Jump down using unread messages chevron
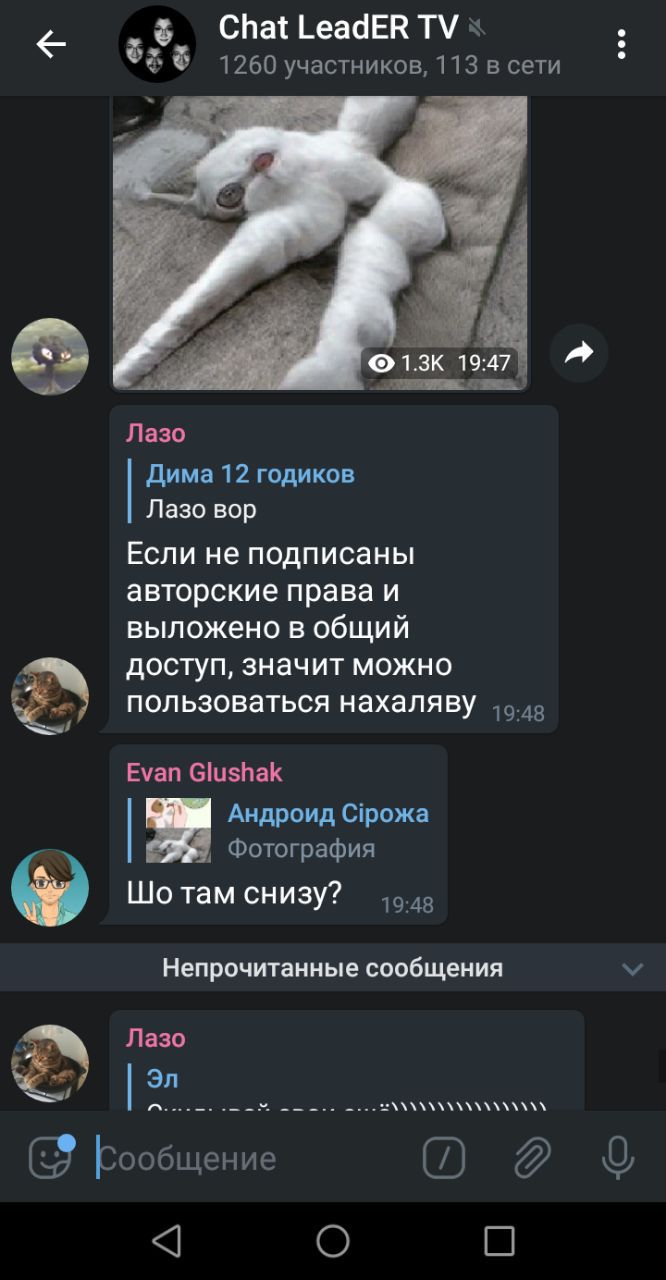This screenshot has width=666, height=1280. click(632, 969)
